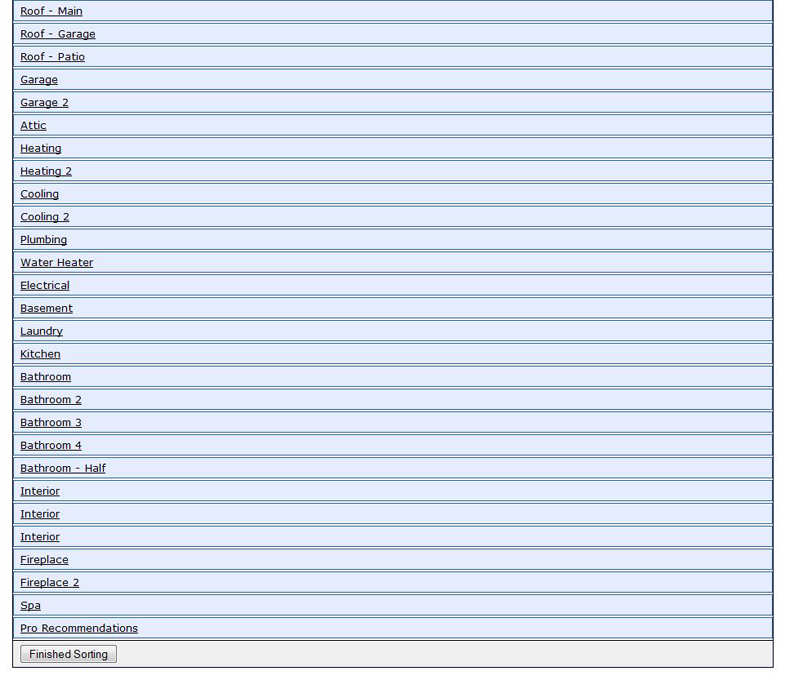This screenshot has width=785, height=680.
Task: Open the Cooling link
Action: tap(40, 194)
